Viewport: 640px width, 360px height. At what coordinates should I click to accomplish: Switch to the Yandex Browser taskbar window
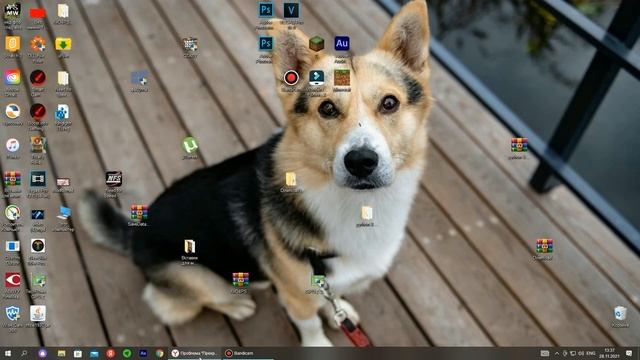click(x=195, y=353)
